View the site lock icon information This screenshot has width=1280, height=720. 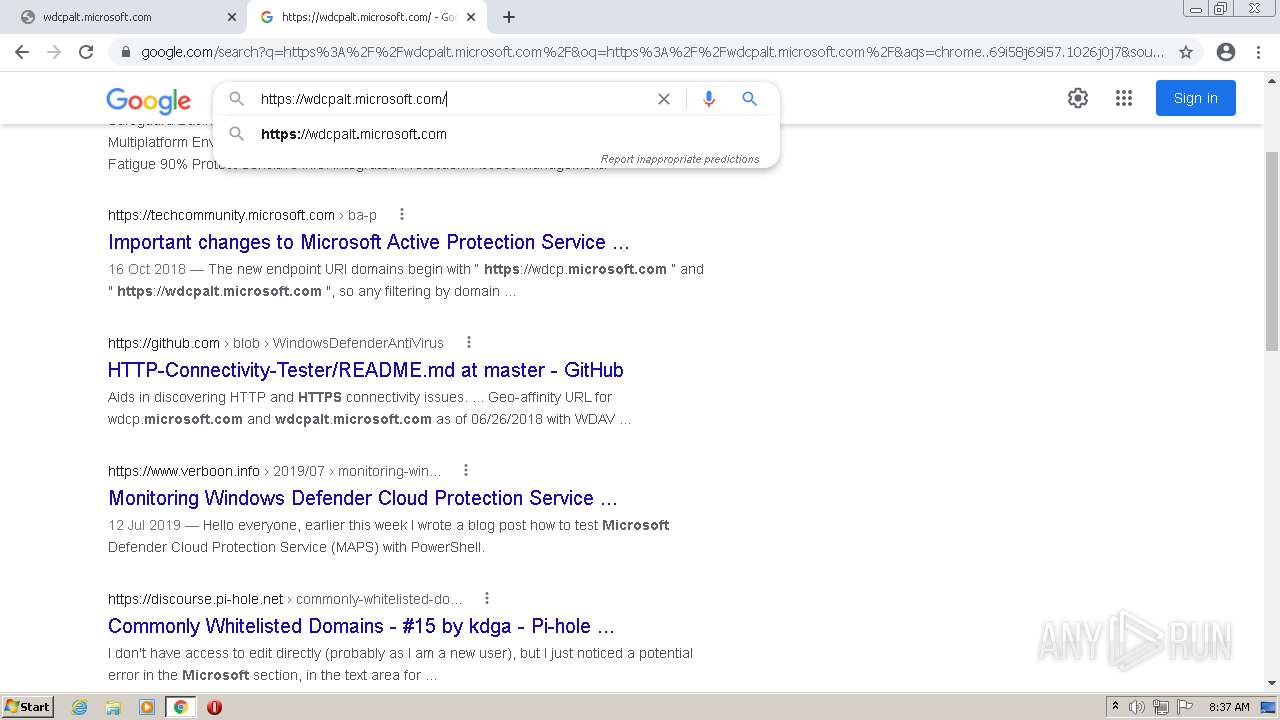(x=125, y=52)
